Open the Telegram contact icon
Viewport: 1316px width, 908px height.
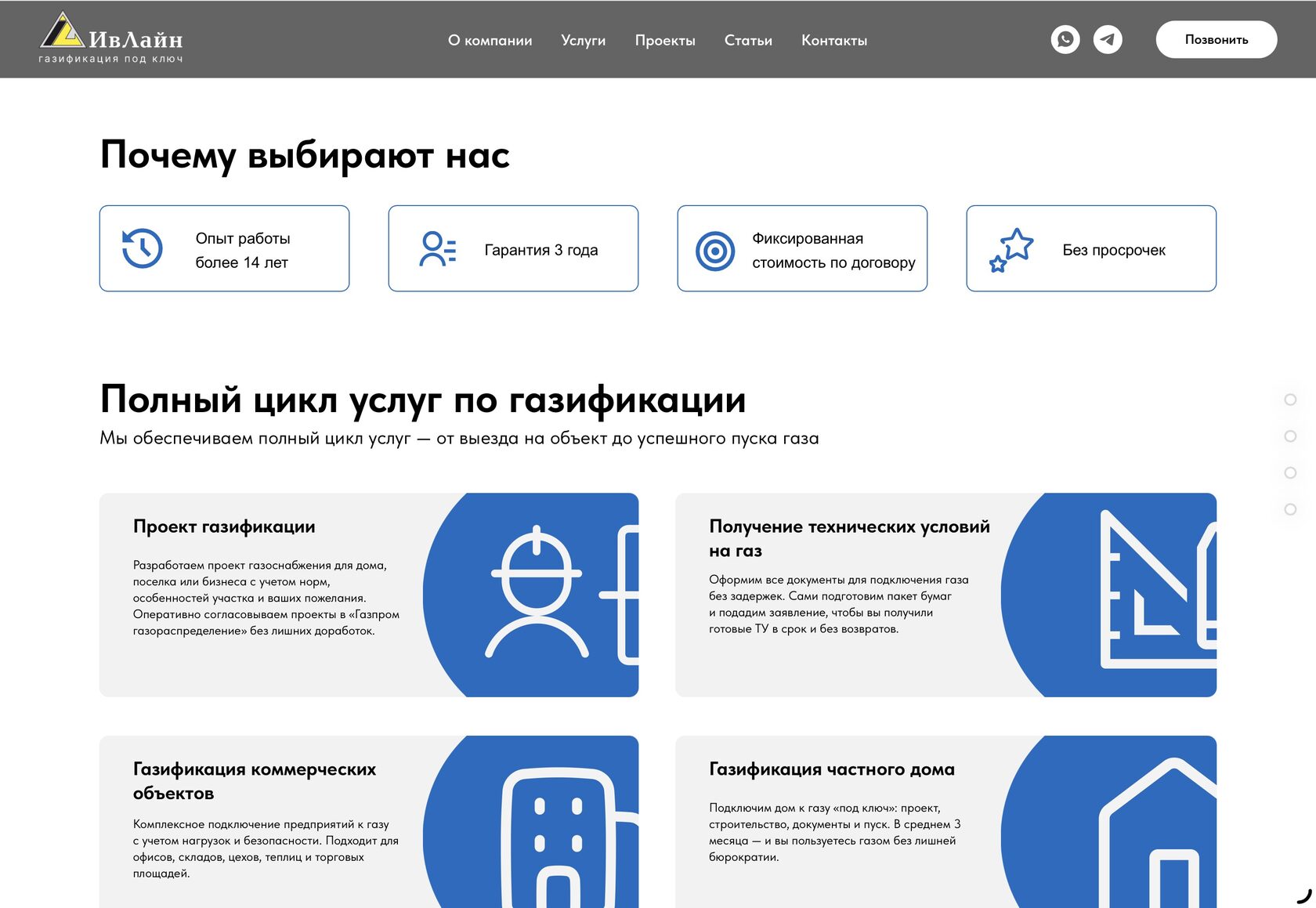click(1108, 39)
